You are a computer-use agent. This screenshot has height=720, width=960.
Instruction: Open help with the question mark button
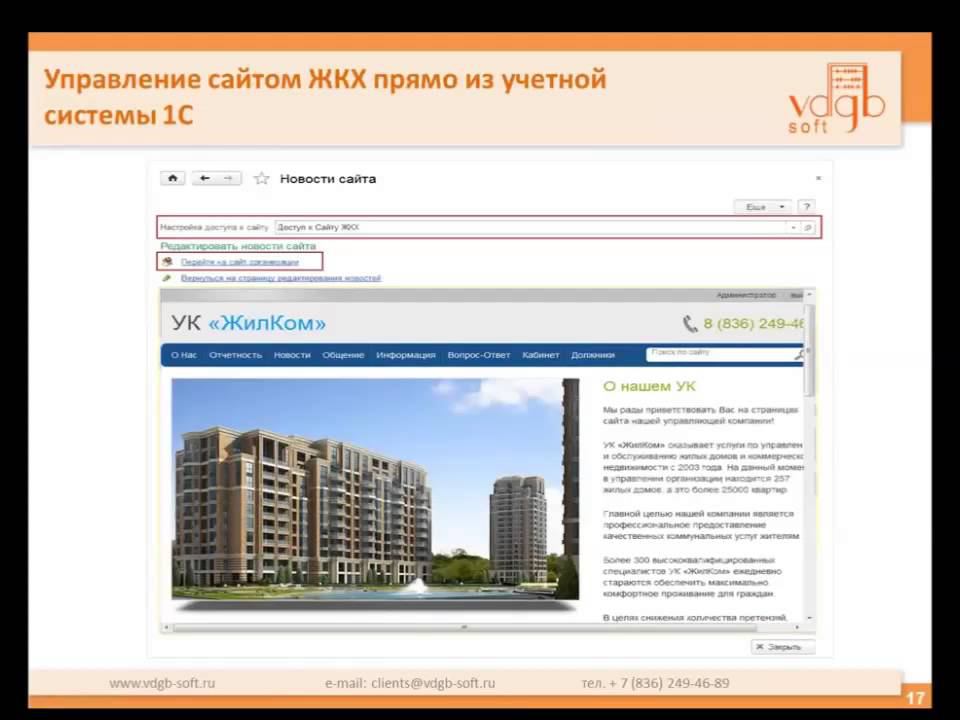(807, 207)
